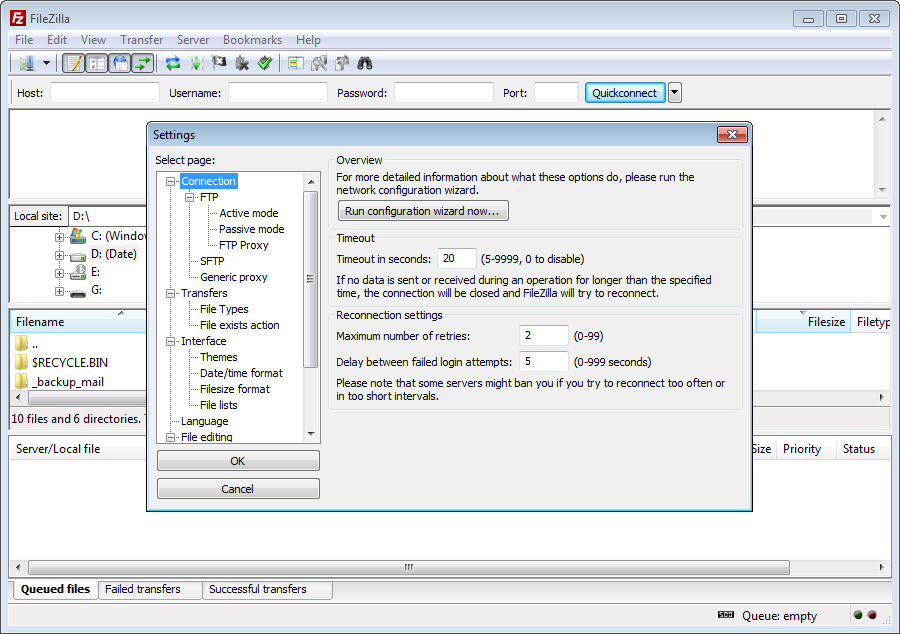Collapse the FTP tree node
The image size is (900, 634).
pyautogui.click(x=189, y=197)
